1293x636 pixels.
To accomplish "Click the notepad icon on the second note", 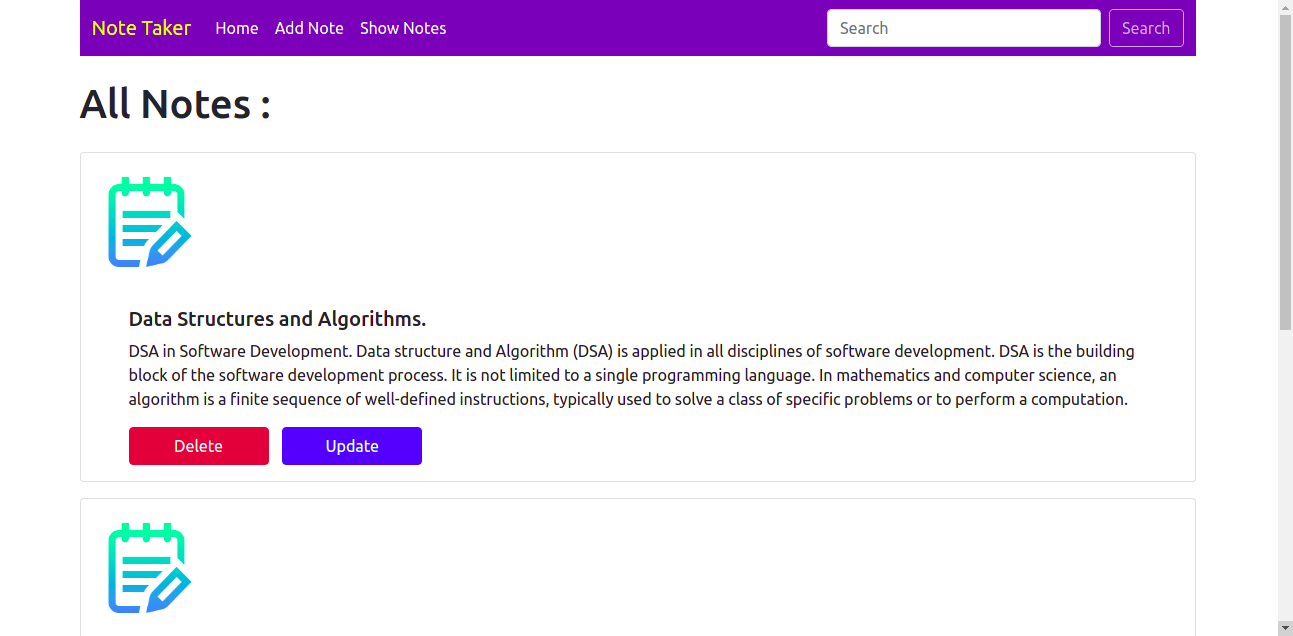I will [x=146, y=568].
